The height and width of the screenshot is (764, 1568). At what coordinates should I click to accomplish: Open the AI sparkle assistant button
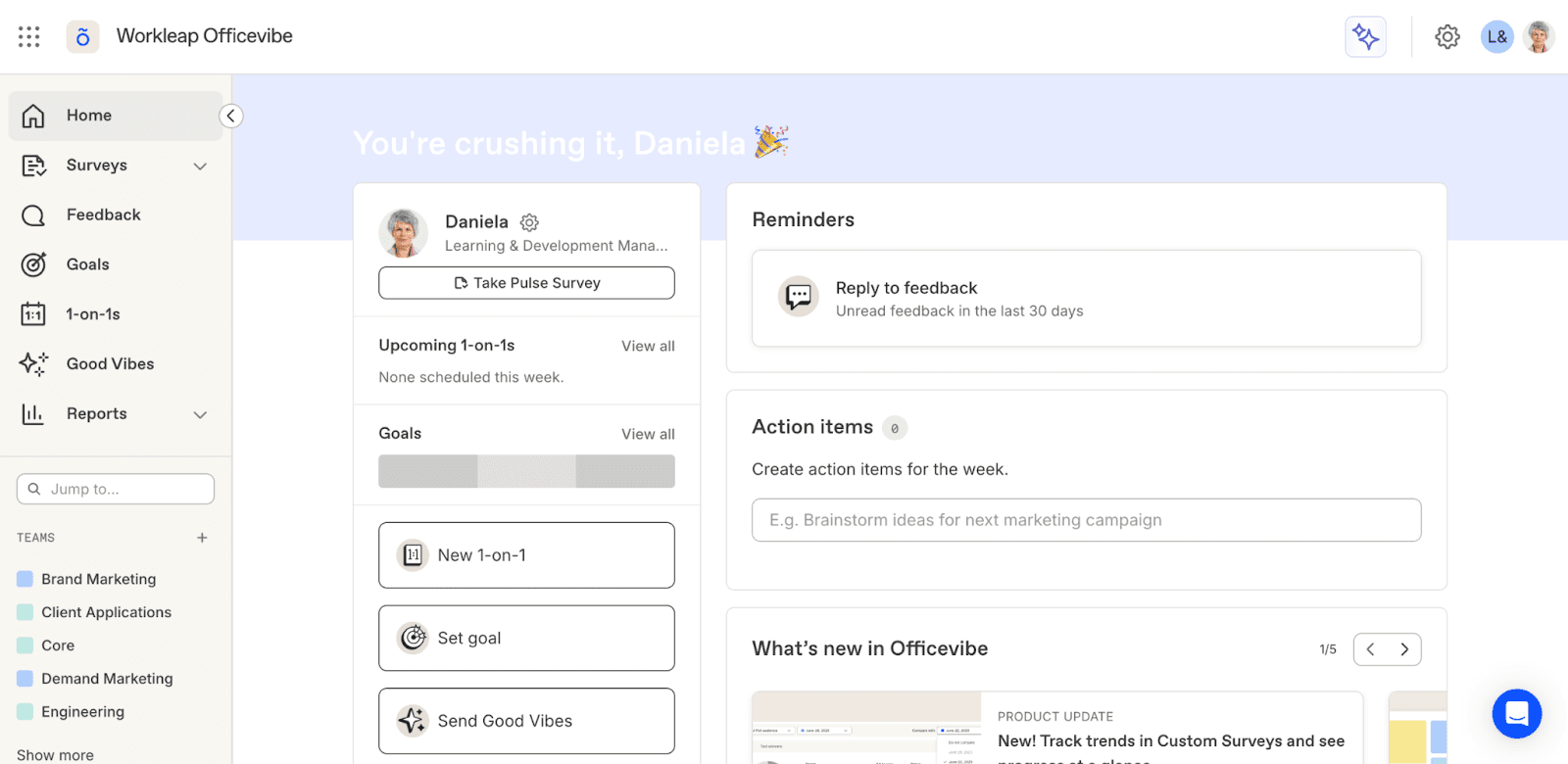[x=1365, y=37]
